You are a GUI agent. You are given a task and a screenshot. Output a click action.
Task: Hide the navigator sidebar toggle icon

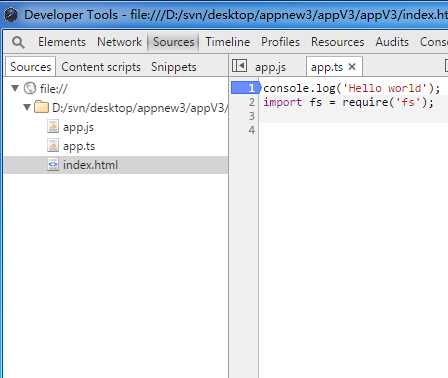point(239,66)
